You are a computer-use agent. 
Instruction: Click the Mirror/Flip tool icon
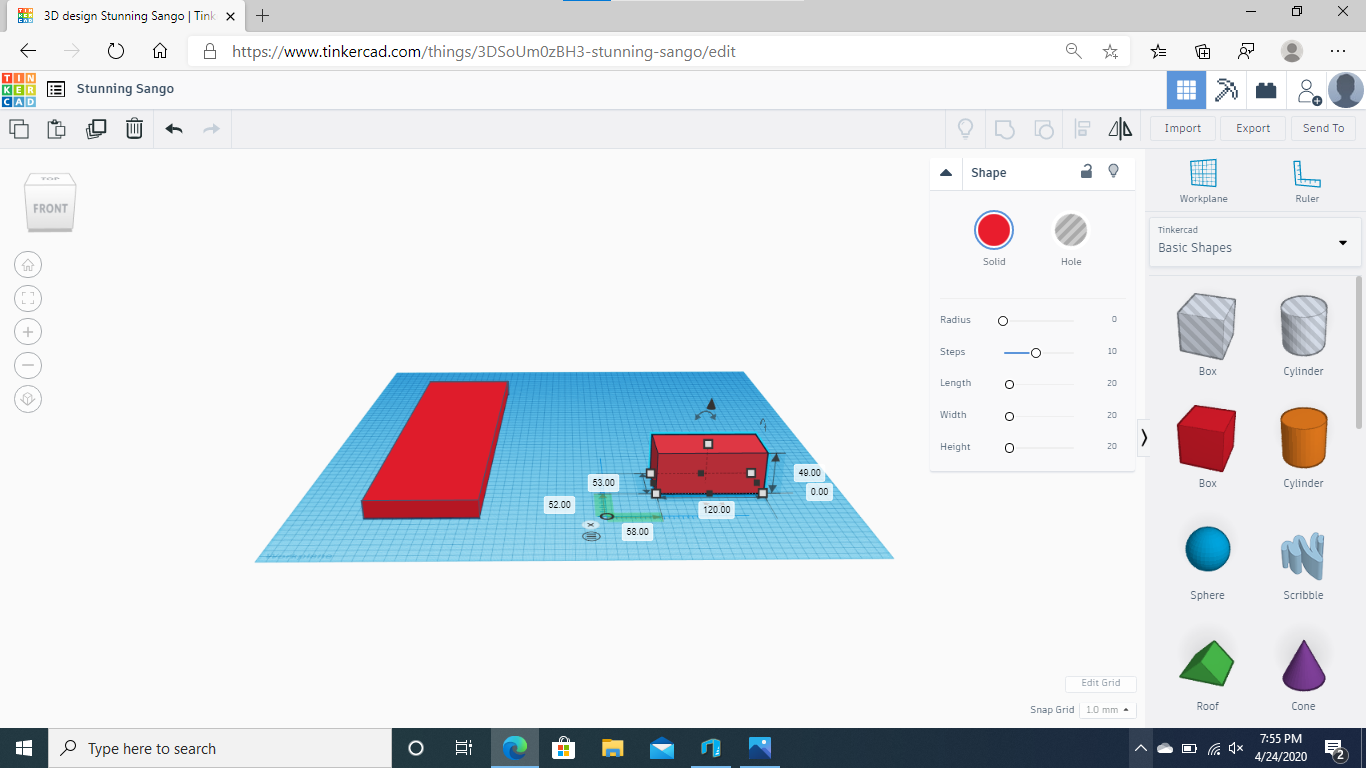(x=1119, y=128)
